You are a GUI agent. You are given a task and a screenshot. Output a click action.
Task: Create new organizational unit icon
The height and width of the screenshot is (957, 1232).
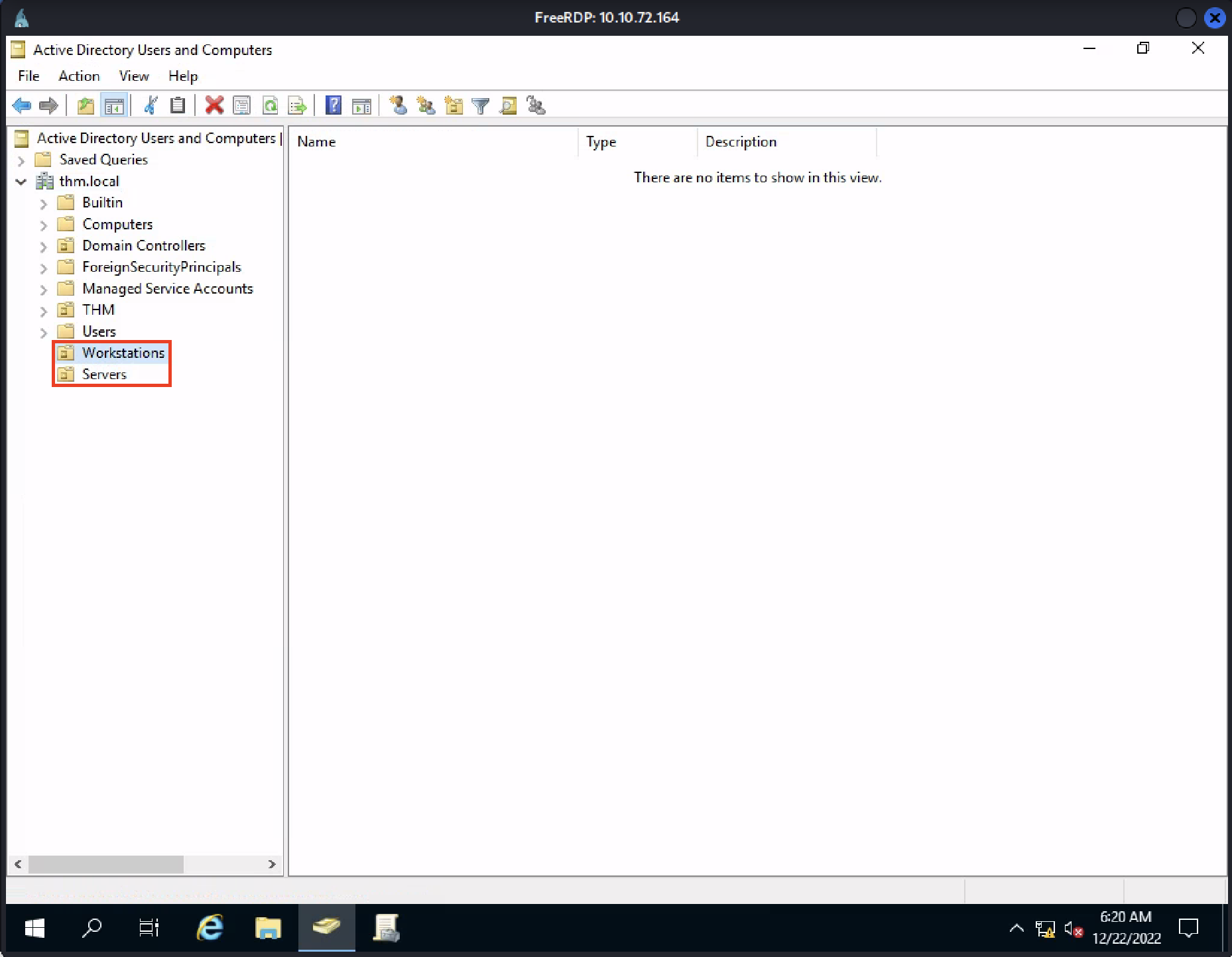click(454, 105)
